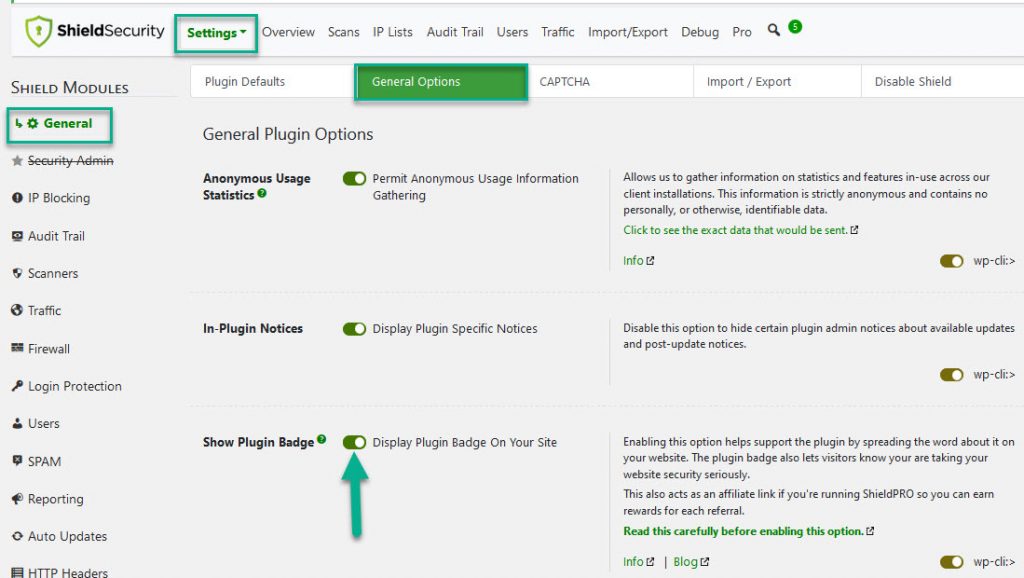Toggle Display Plugin Badge On Your Site
This screenshot has height=578, width=1024.
point(355,441)
